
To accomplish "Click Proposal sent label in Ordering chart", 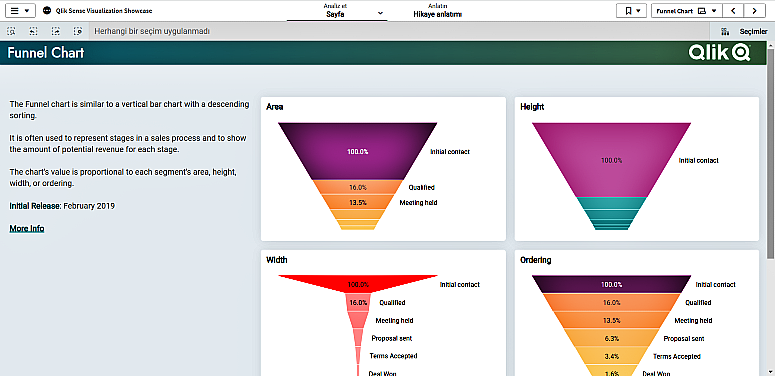I will tap(684, 338).
